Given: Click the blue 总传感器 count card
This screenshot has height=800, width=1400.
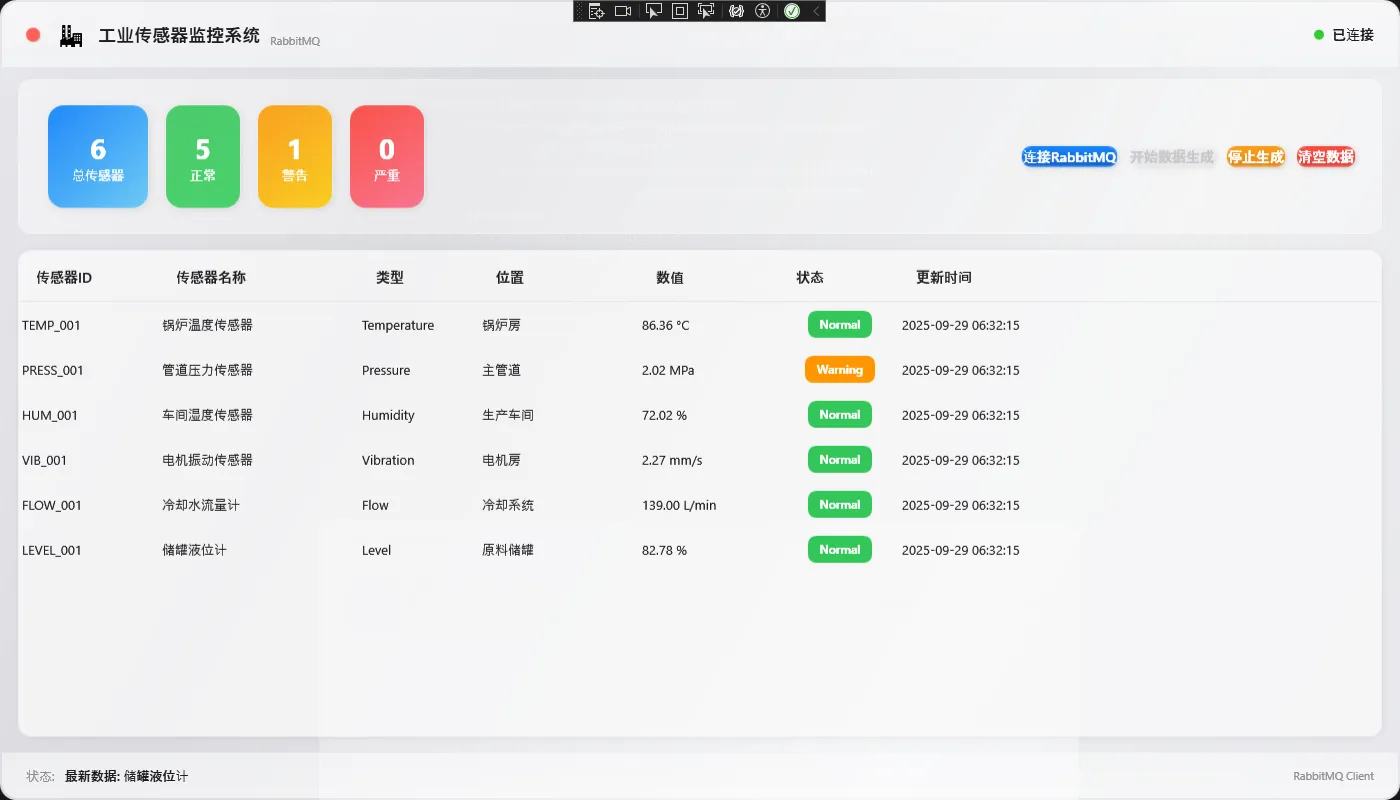Looking at the screenshot, I should coord(98,157).
